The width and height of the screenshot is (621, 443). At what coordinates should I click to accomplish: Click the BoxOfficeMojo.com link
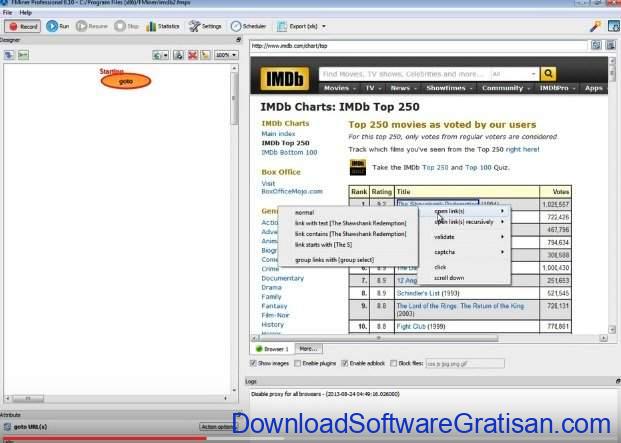click(292, 191)
